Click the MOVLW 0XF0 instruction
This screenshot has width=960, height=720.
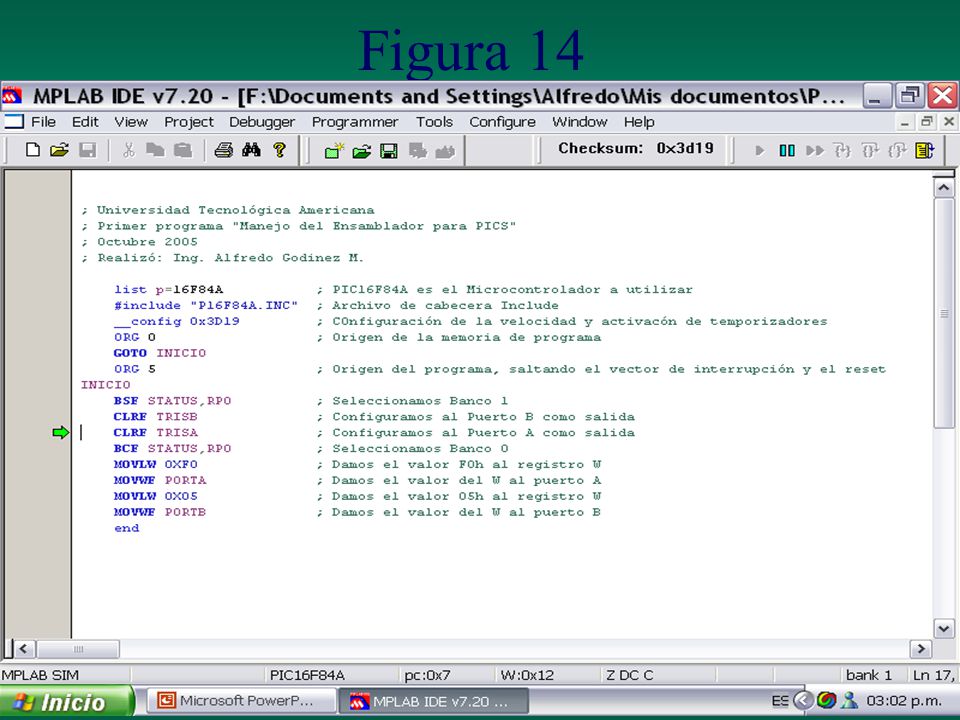tap(156, 465)
